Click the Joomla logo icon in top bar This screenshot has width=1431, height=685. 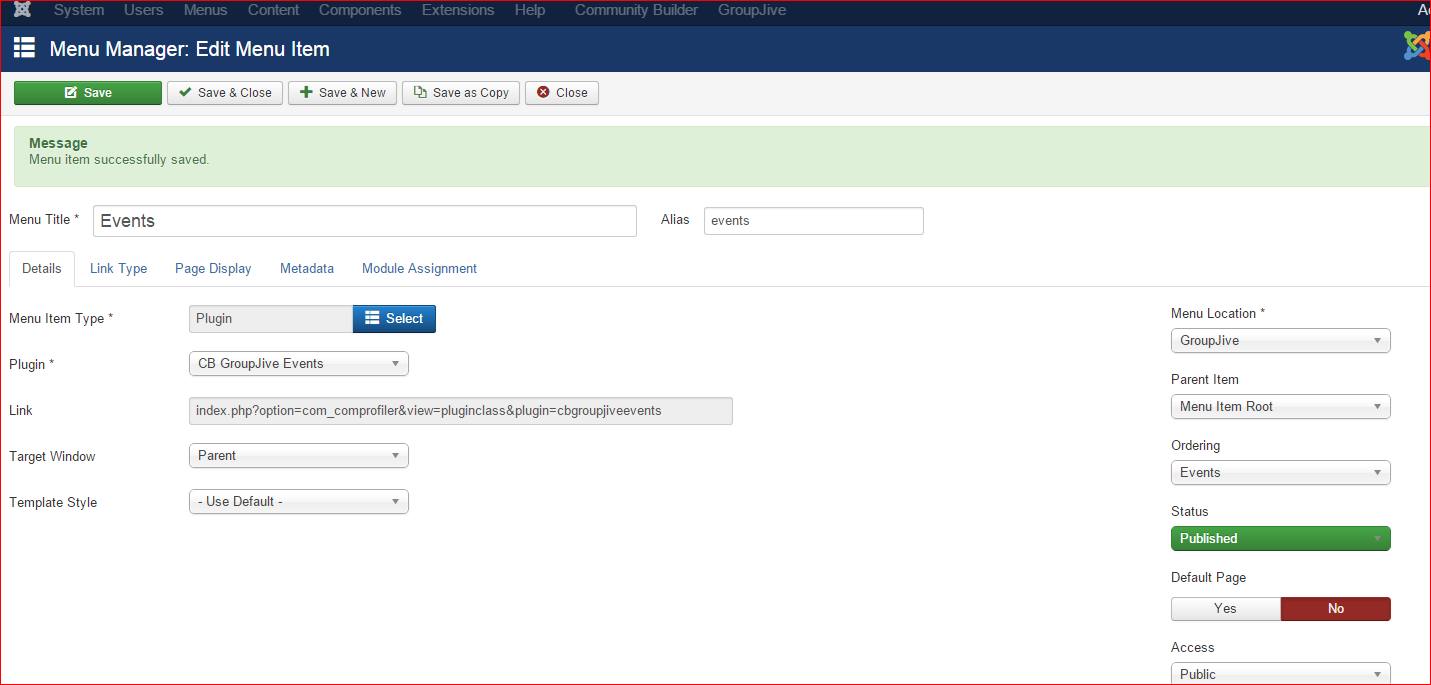[x=22, y=10]
